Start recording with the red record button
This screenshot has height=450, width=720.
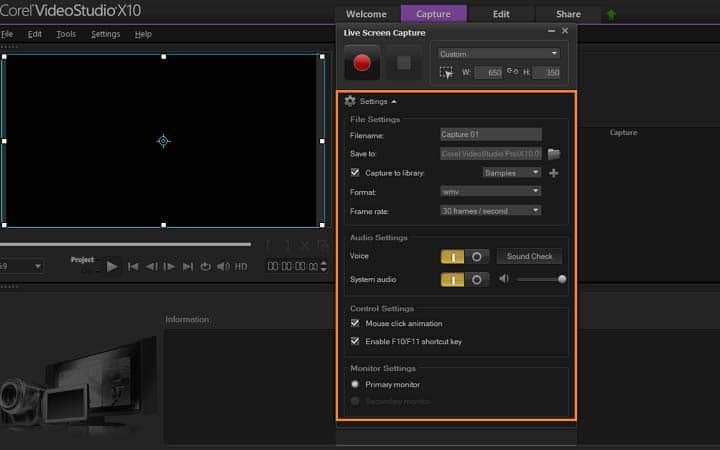[362, 63]
